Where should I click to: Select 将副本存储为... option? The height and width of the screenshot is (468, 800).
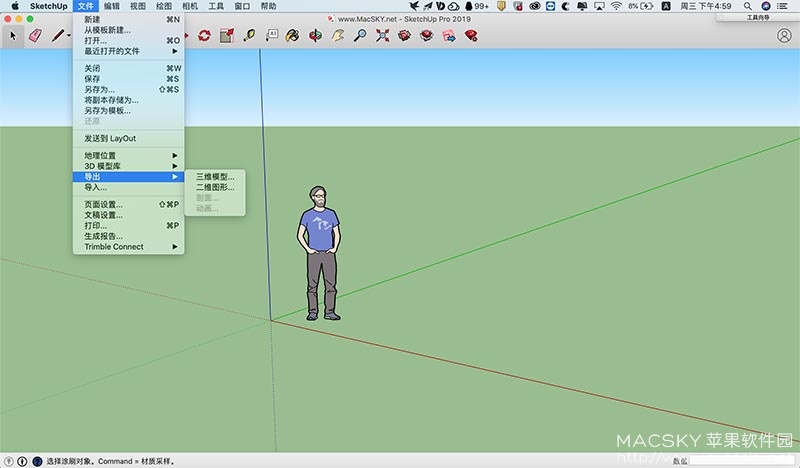tap(128, 100)
